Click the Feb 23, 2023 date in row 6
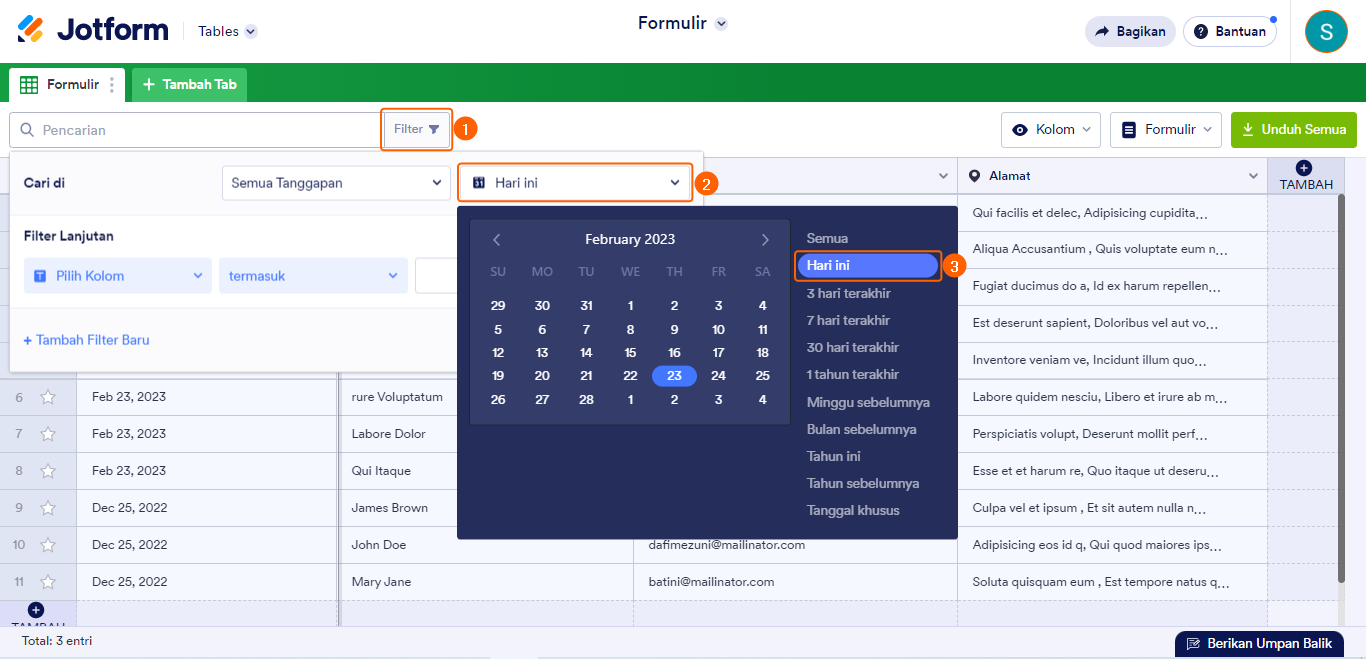 click(x=129, y=397)
